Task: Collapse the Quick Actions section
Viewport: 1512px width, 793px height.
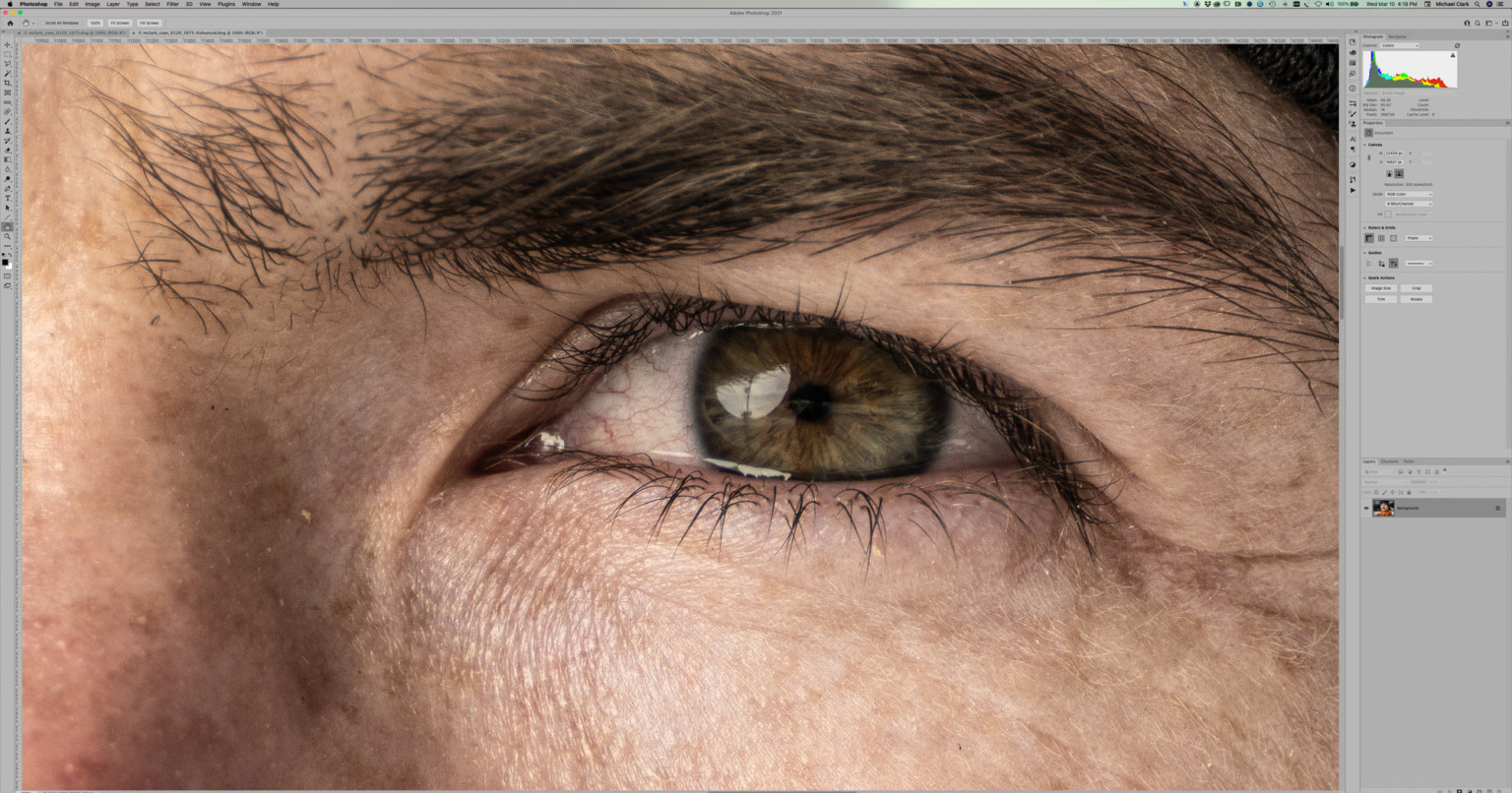Action: tap(1364, 277)
